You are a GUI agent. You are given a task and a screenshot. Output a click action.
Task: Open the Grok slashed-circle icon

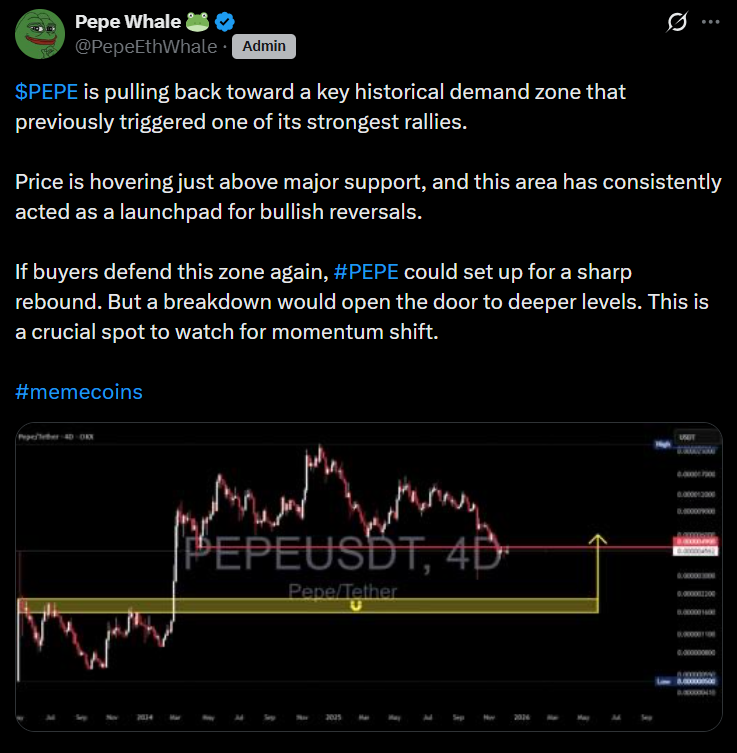point(675,21)
